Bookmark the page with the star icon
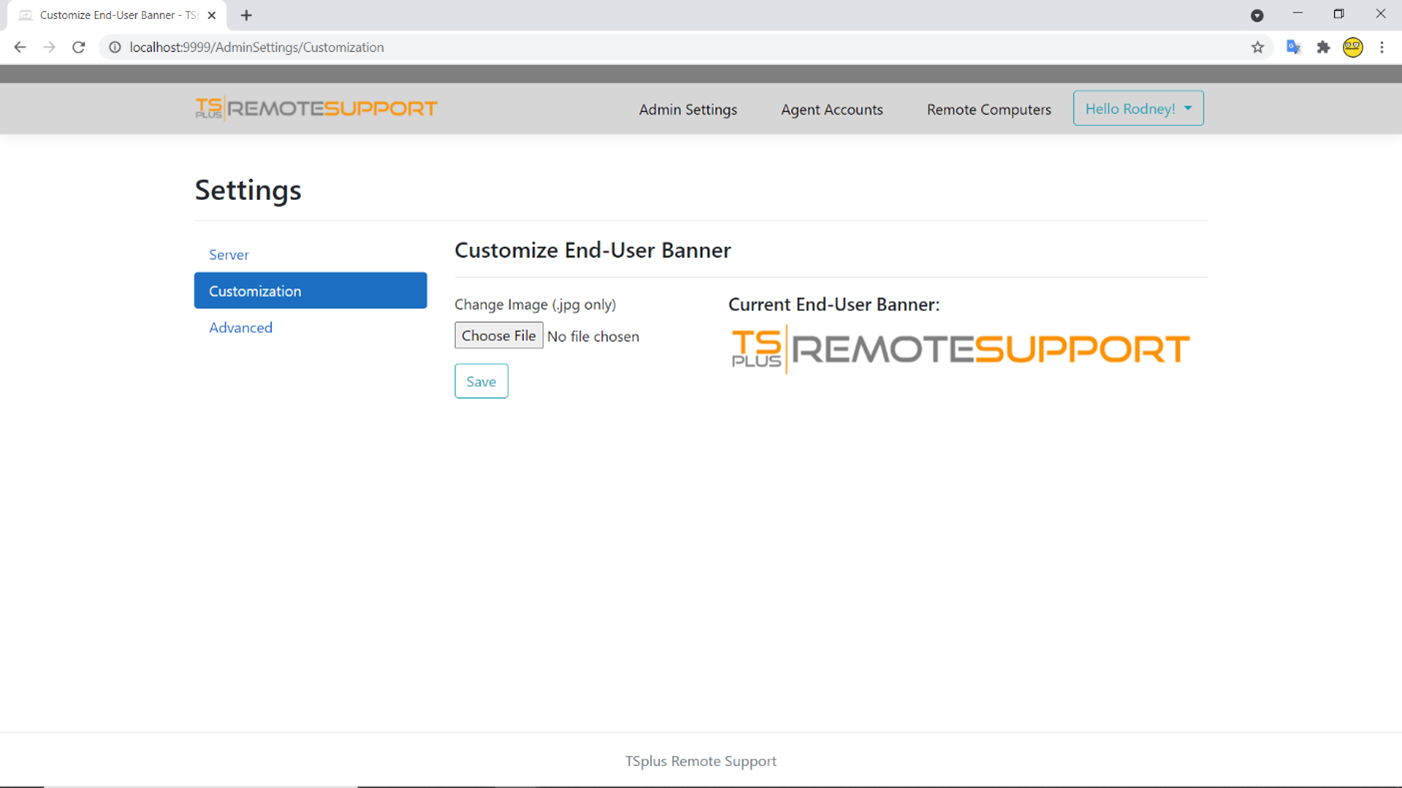 (1257, 47)
